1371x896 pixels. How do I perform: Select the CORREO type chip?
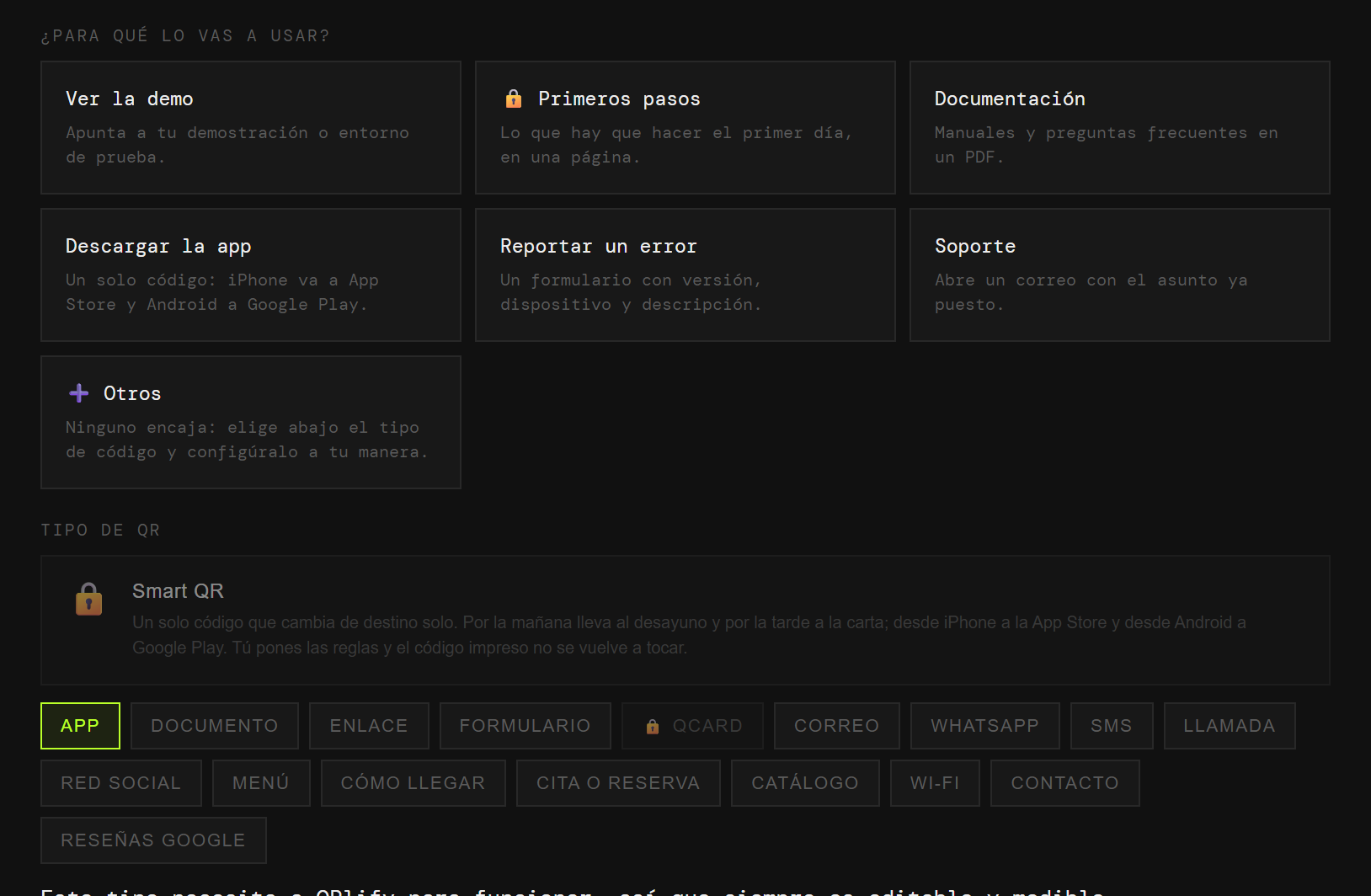tap(837, 726)
